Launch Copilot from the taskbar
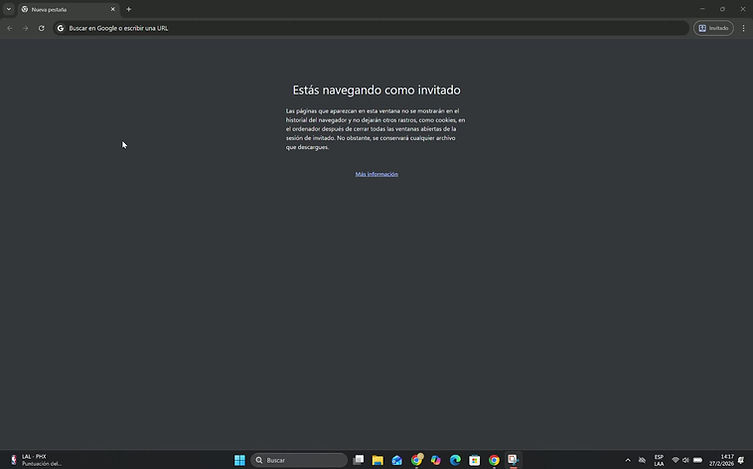This screenshot has height=469, width=753. [x=436, y=460]
